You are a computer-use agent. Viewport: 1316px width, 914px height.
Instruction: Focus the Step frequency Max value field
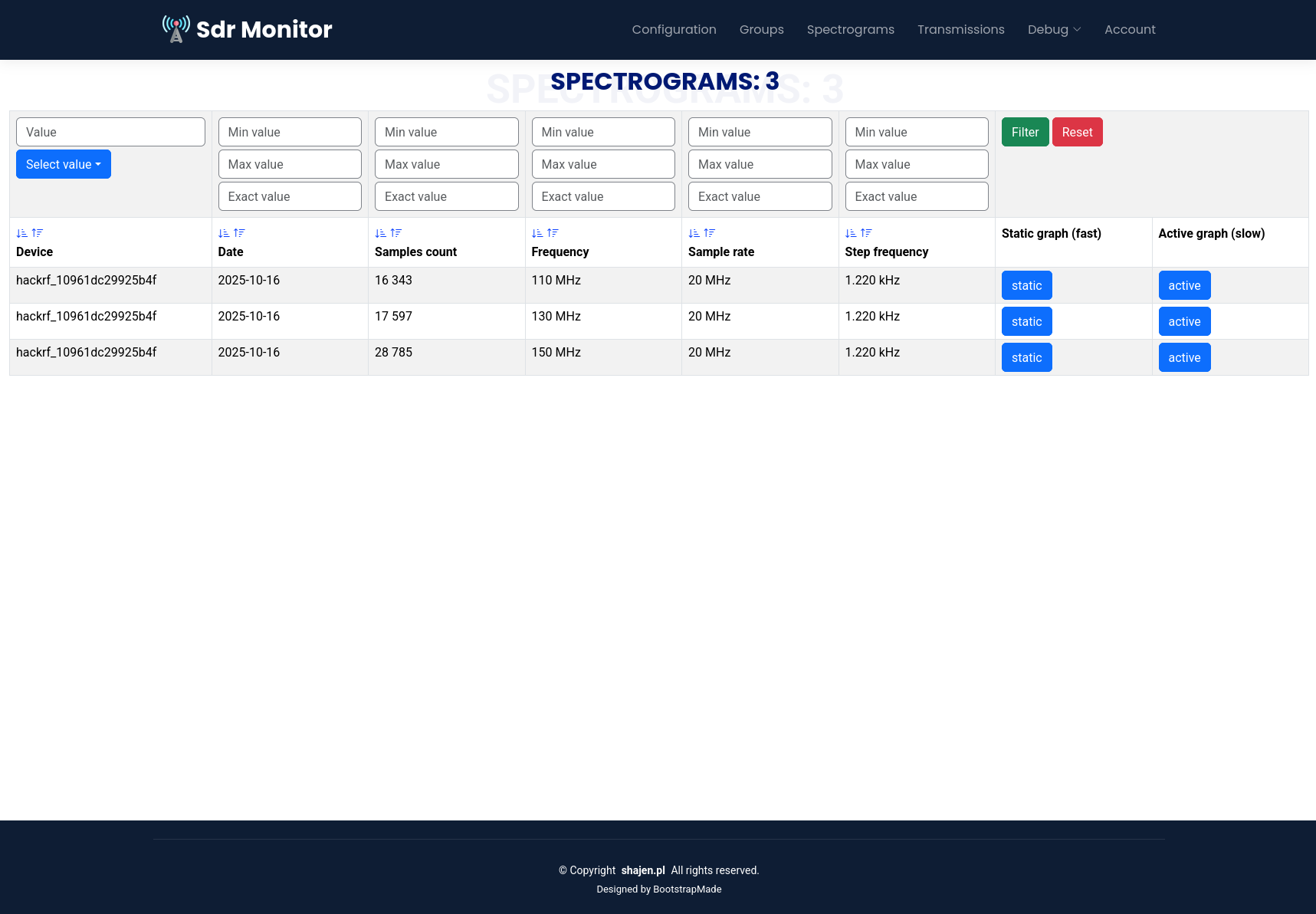[x=917, y=164]
